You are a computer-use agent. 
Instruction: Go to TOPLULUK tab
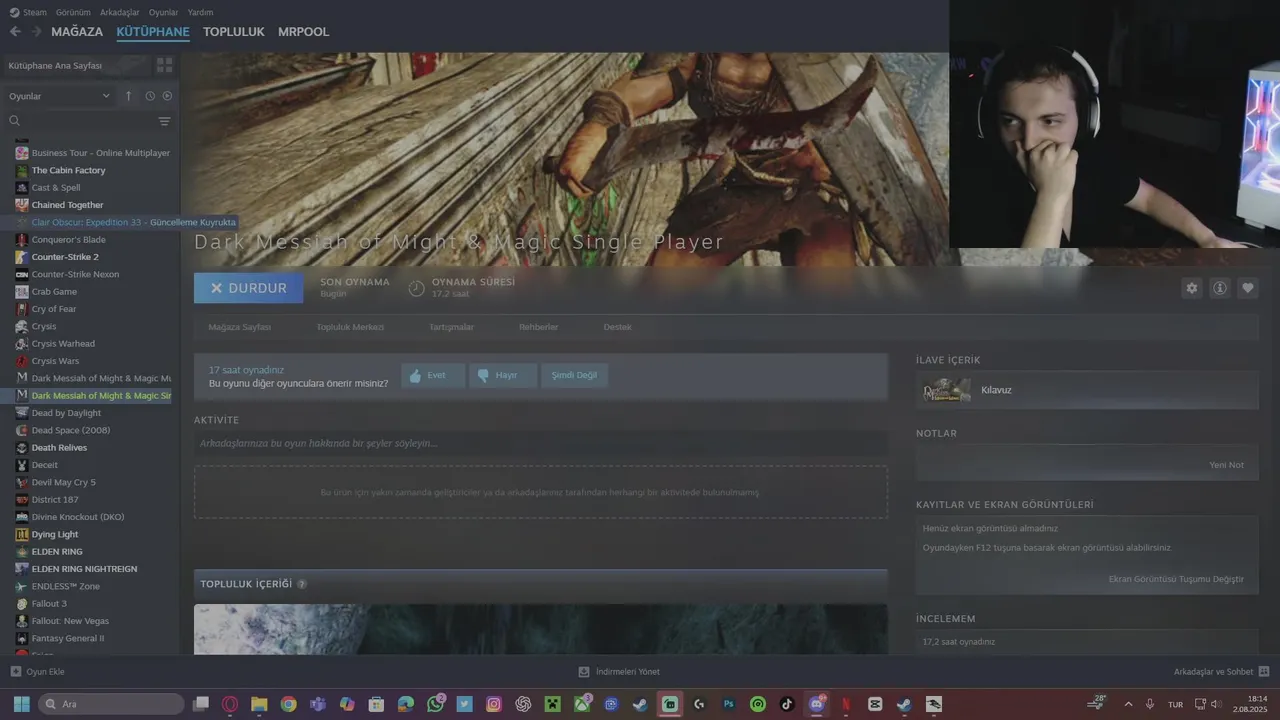pos(233,32)
